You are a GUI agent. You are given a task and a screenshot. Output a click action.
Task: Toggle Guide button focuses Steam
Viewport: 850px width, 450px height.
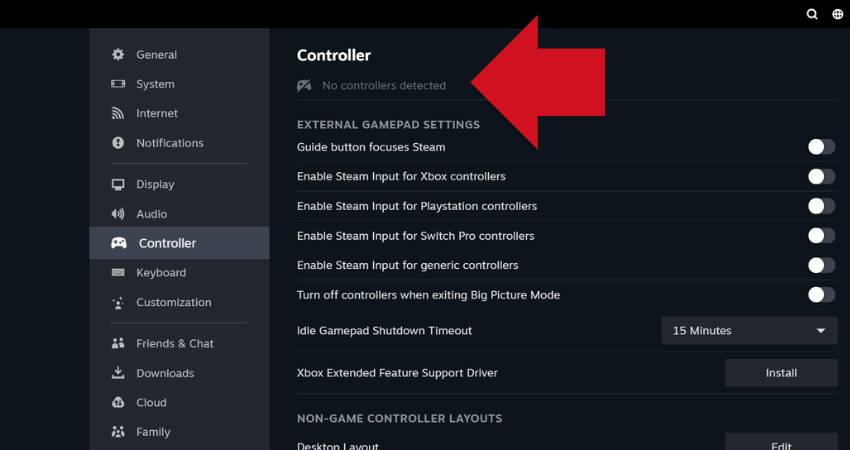[821, 147]
